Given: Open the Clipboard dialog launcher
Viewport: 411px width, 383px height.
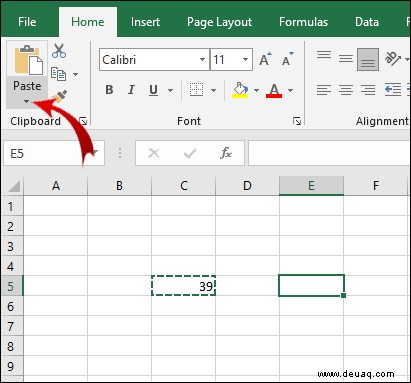Looking at the screenshot, I should pyautogui.click(x=83, y=121).
